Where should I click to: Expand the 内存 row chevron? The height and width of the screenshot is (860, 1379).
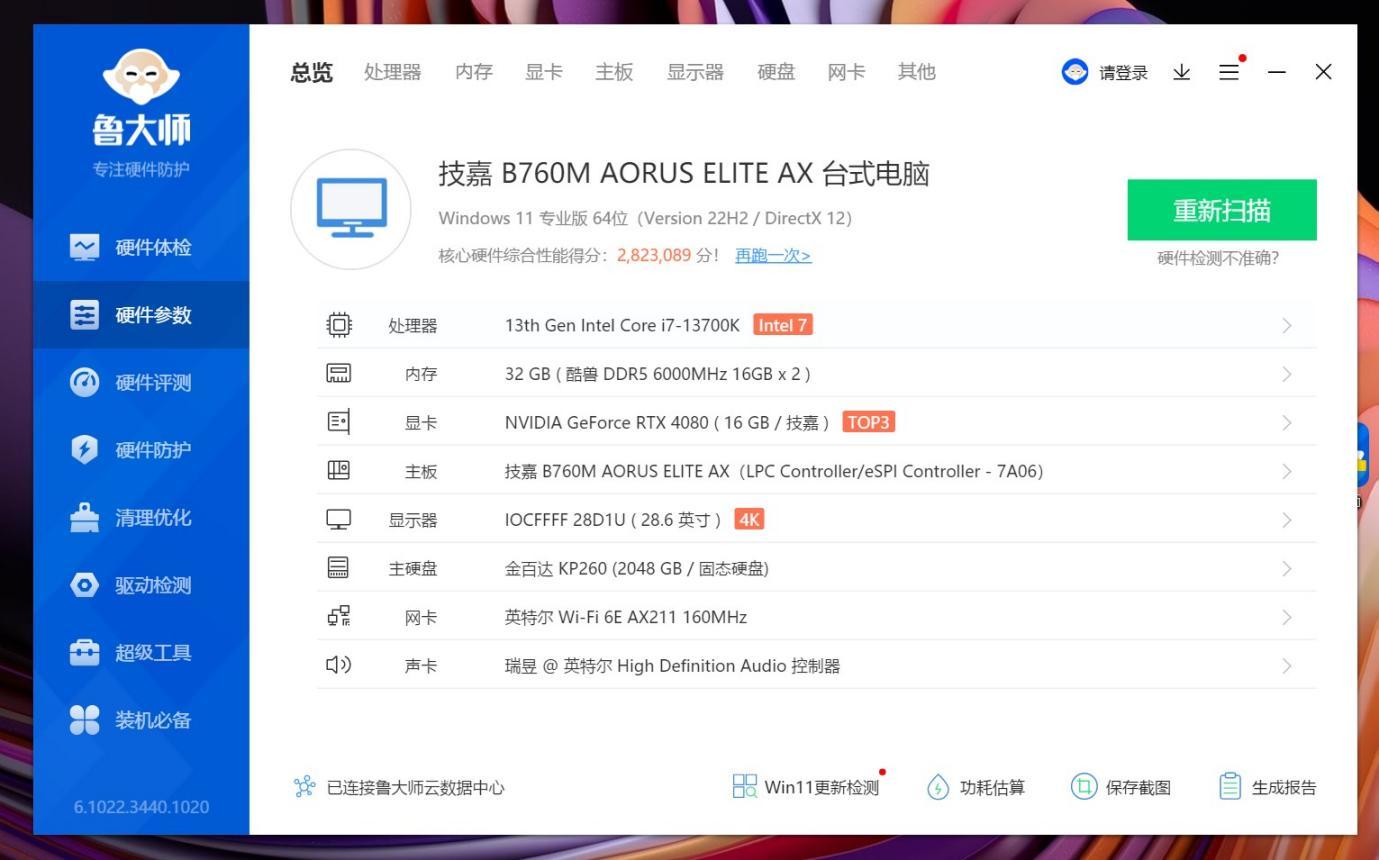tap(1287, 374)
